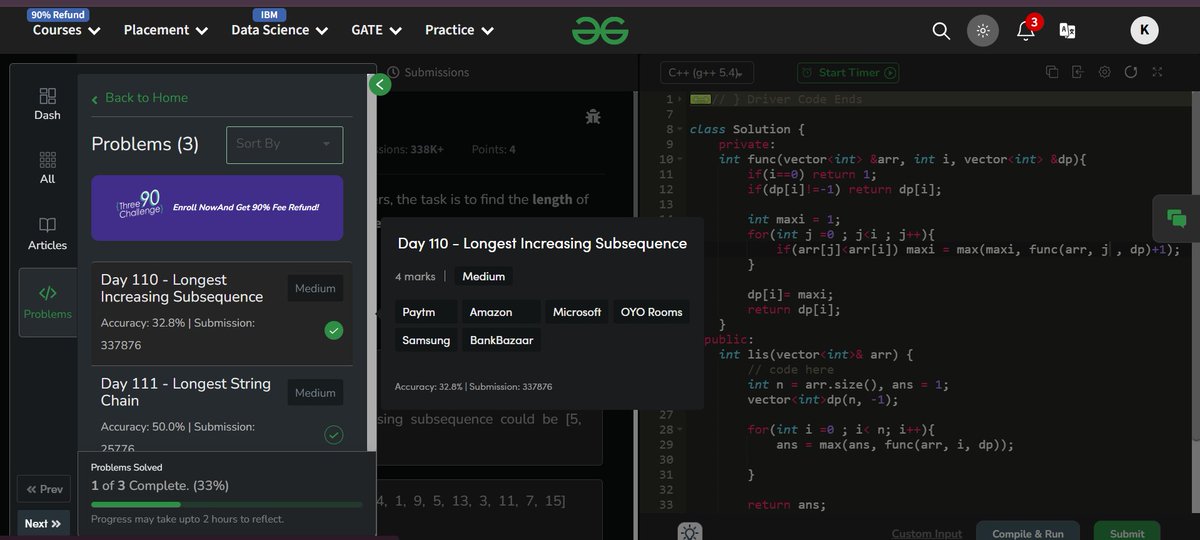The width and height of the screenshot is (1200, 540).
Task: Click the copy code icon in editor
Action: (x=1052, y=72)
